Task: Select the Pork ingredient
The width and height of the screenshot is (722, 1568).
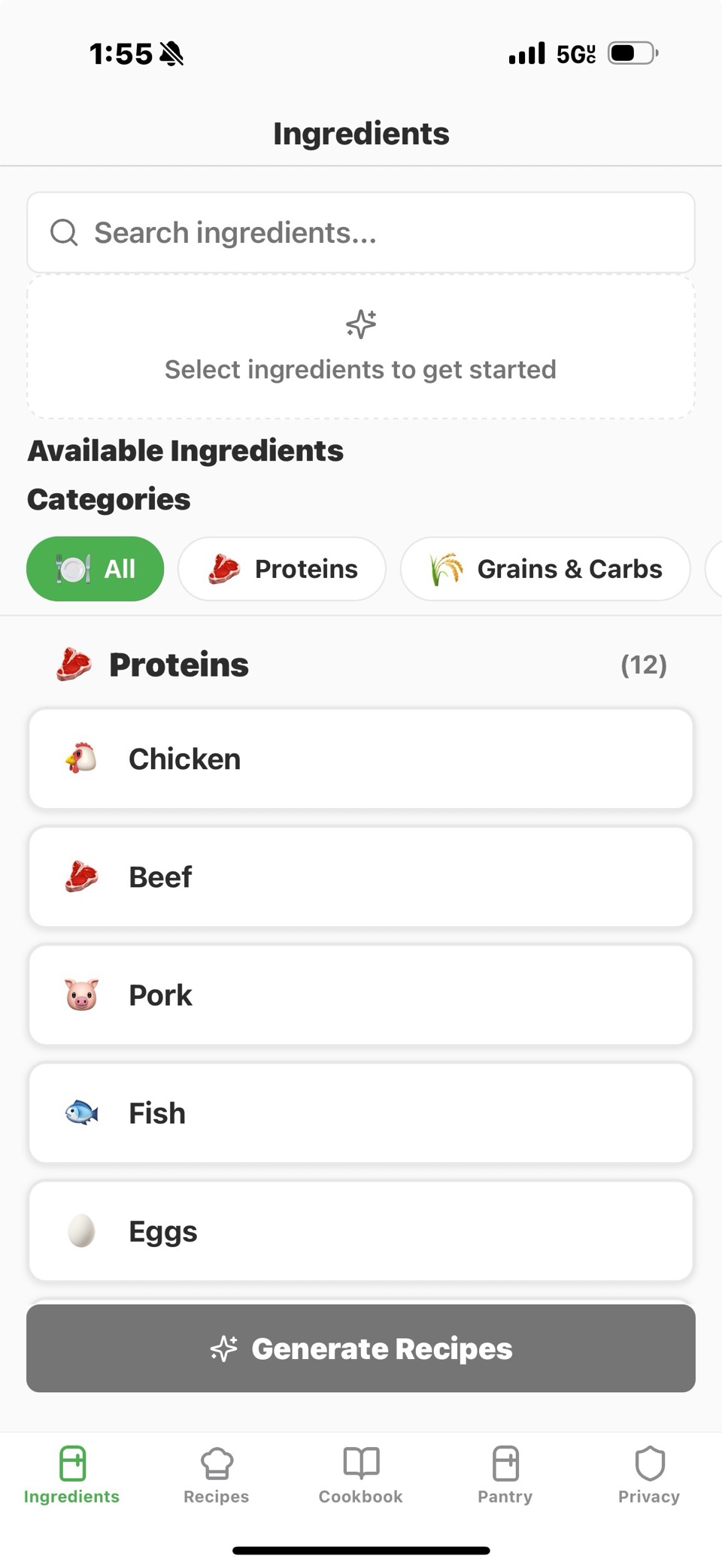Action: coord(361,994)
